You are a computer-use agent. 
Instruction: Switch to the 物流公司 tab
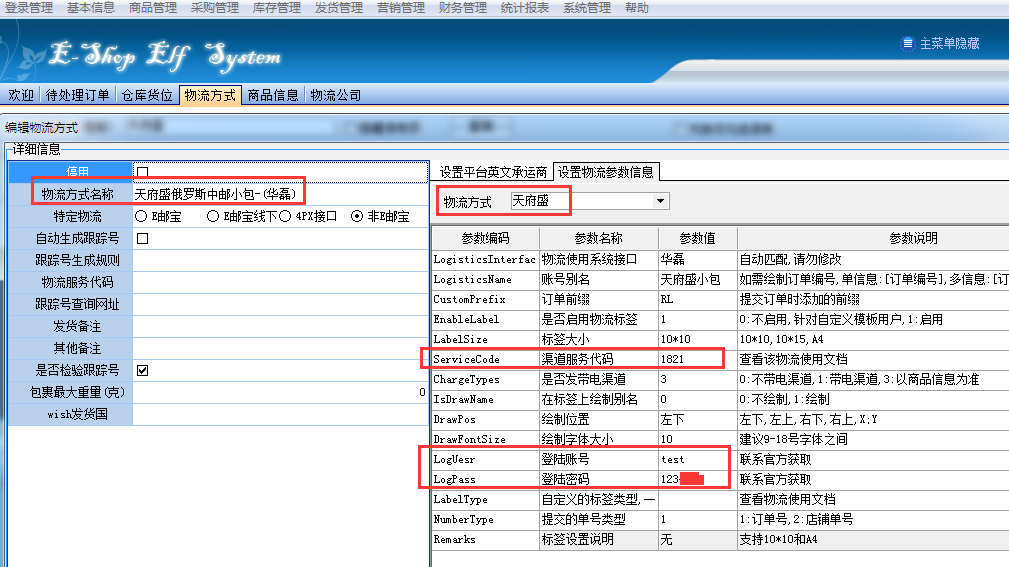click(335, 96)
